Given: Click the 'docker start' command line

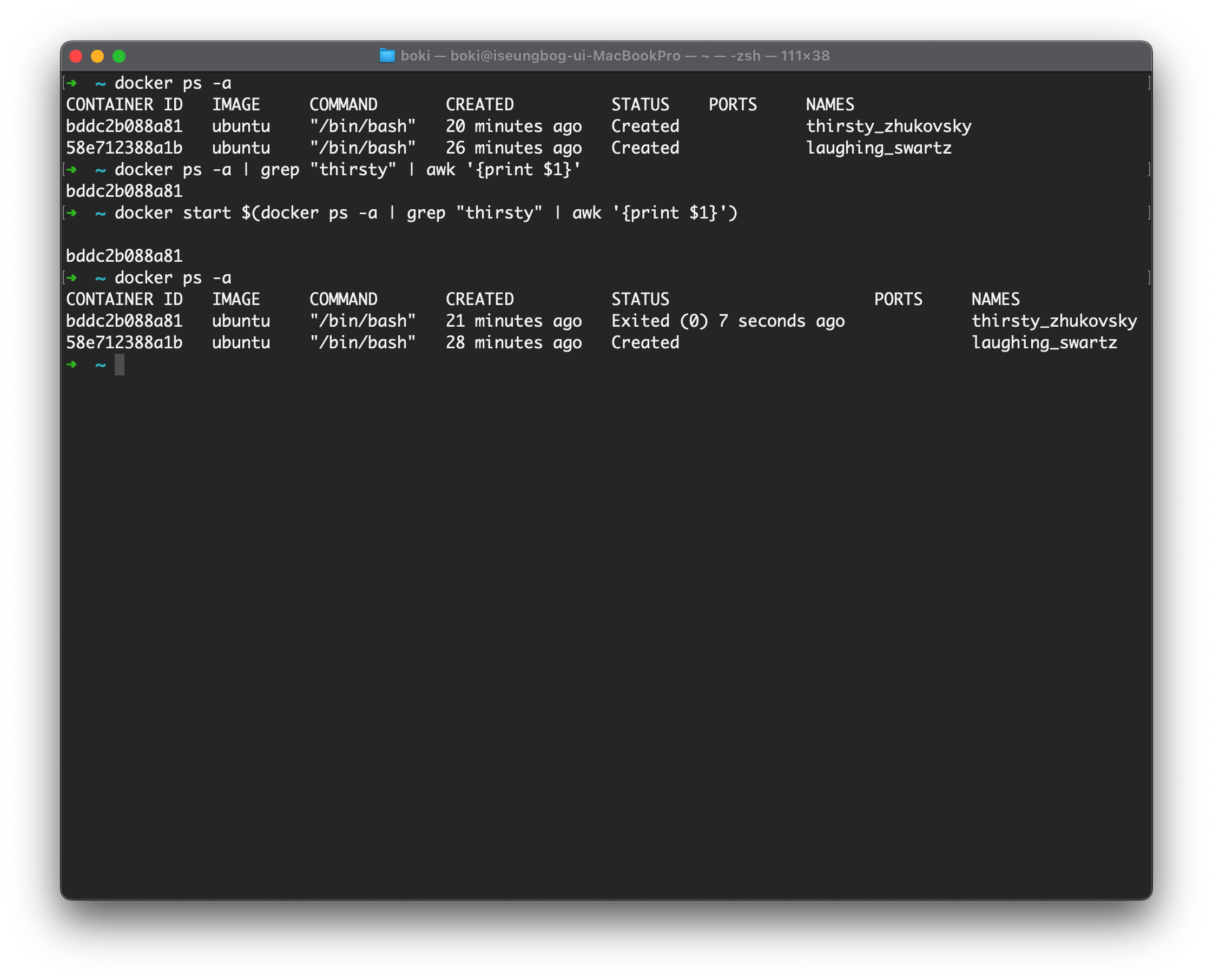Looking at the screenshot, I should coord(426,213).
